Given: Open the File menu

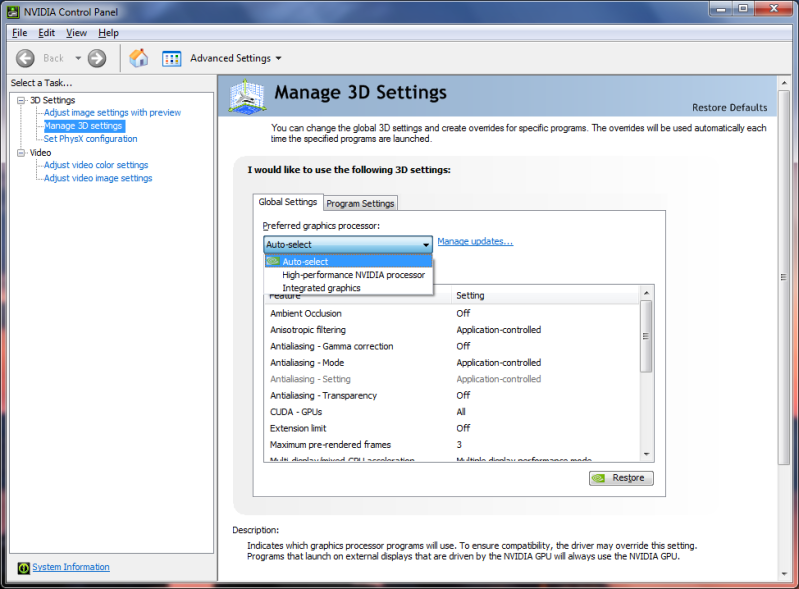Looking at the screenshot, I should point(19,33).
